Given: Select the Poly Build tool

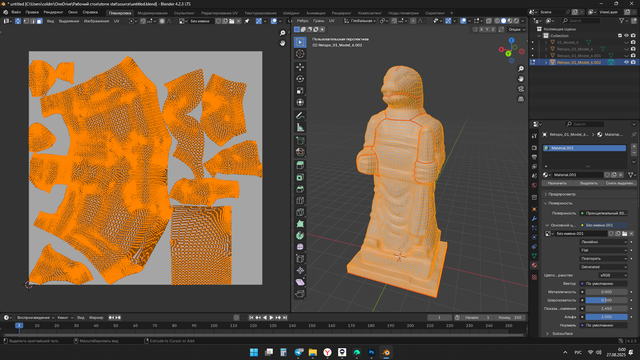Looking at the screenshot, I should pos(300,224).
